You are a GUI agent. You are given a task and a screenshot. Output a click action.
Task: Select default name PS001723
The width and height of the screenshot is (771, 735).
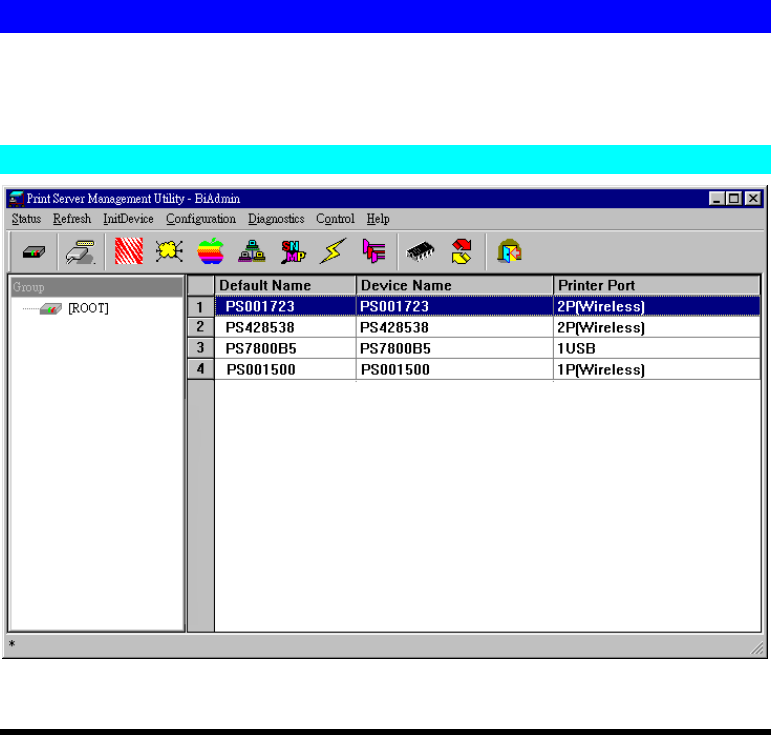coord(285,307)
